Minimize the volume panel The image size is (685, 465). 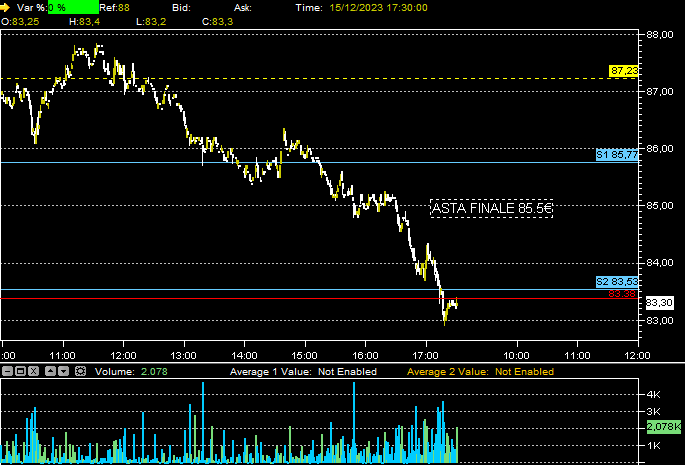(7, 371)
